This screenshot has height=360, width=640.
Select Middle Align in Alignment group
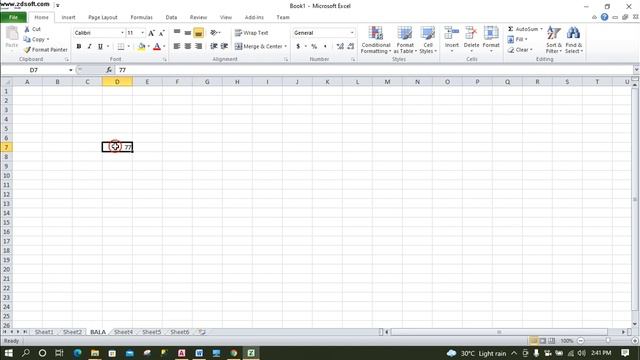tap(188, 33)
